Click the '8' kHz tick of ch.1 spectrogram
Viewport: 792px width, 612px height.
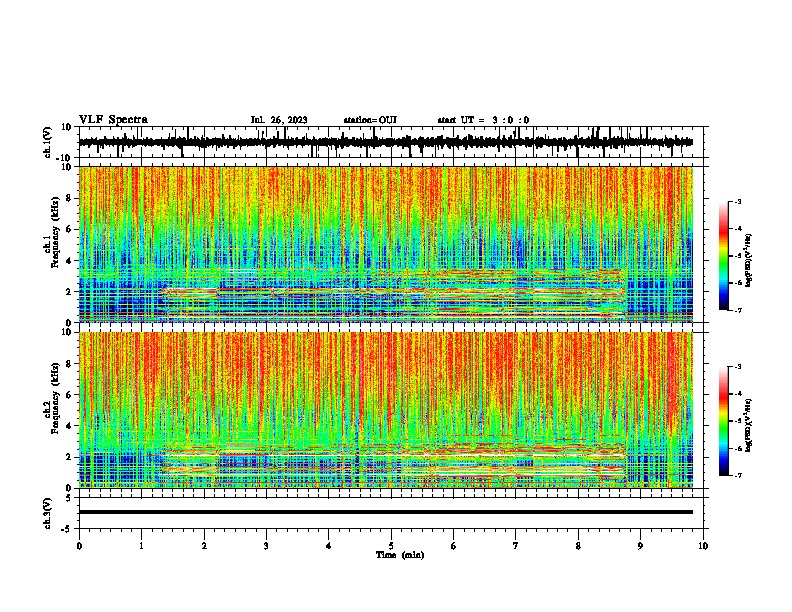pyautogui.click(x=69, y=198)
